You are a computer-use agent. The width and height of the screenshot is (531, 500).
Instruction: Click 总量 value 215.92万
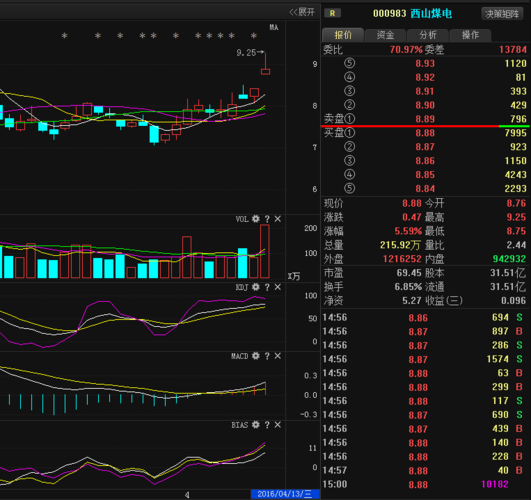coord(400,245)
